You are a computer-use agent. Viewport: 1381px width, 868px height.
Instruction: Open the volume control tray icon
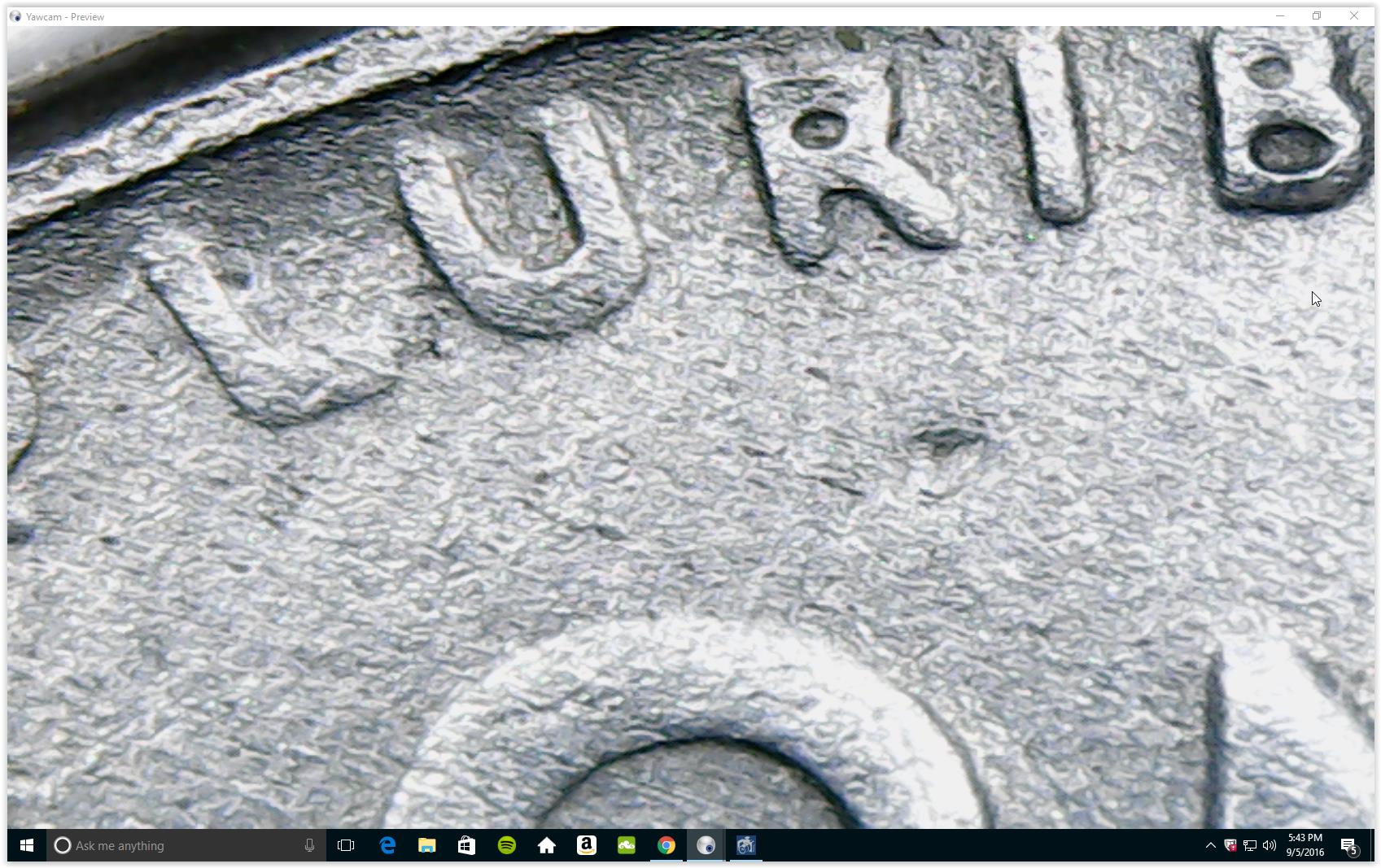pos(1270,845)
